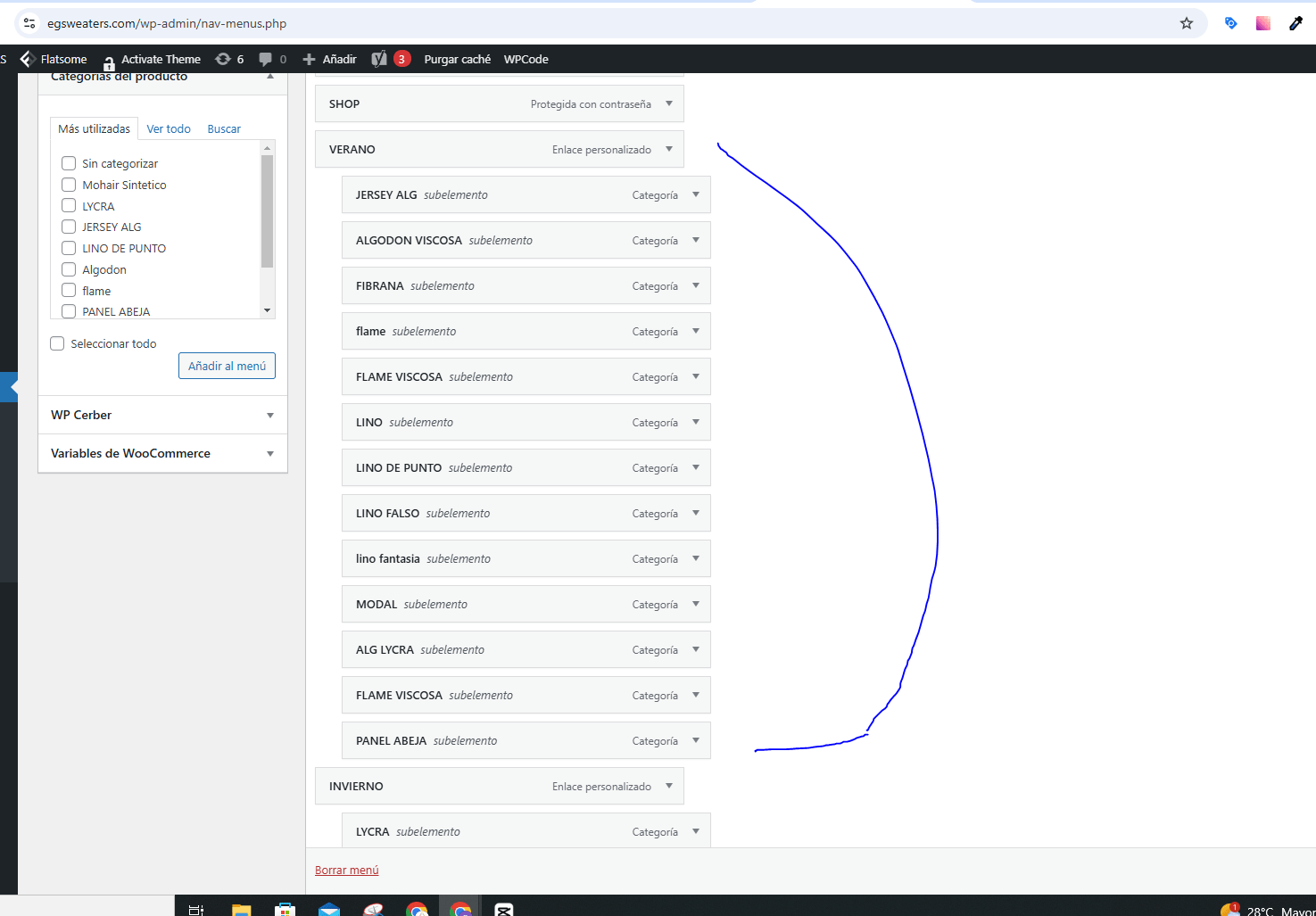The width and height of the screenshot is (1316, 916).
Task: Check the LINO DE PUNTO category checkbox
Action: [69, 248]
